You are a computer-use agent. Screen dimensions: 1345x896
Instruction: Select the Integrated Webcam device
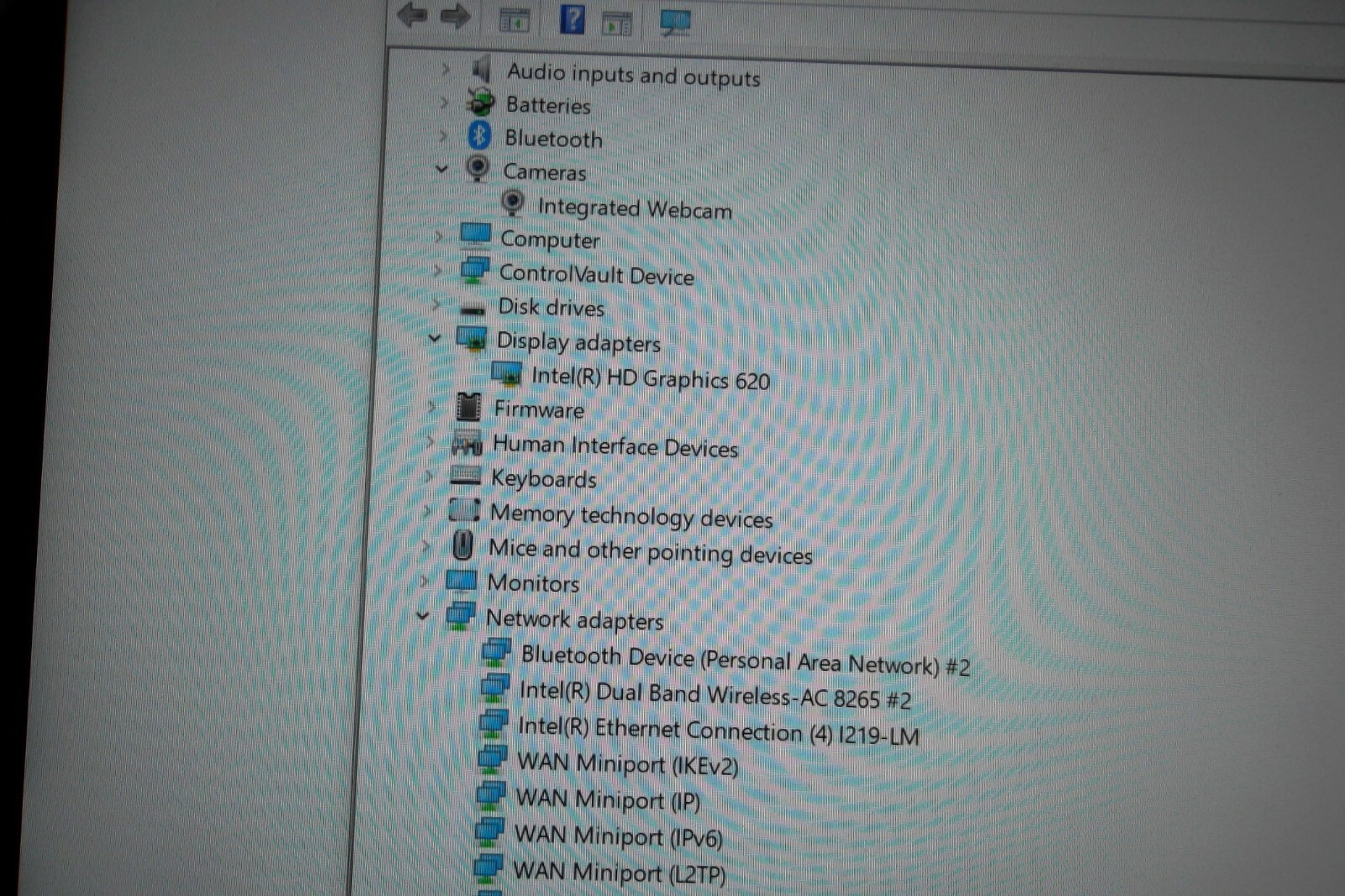[x=635, y=208]
